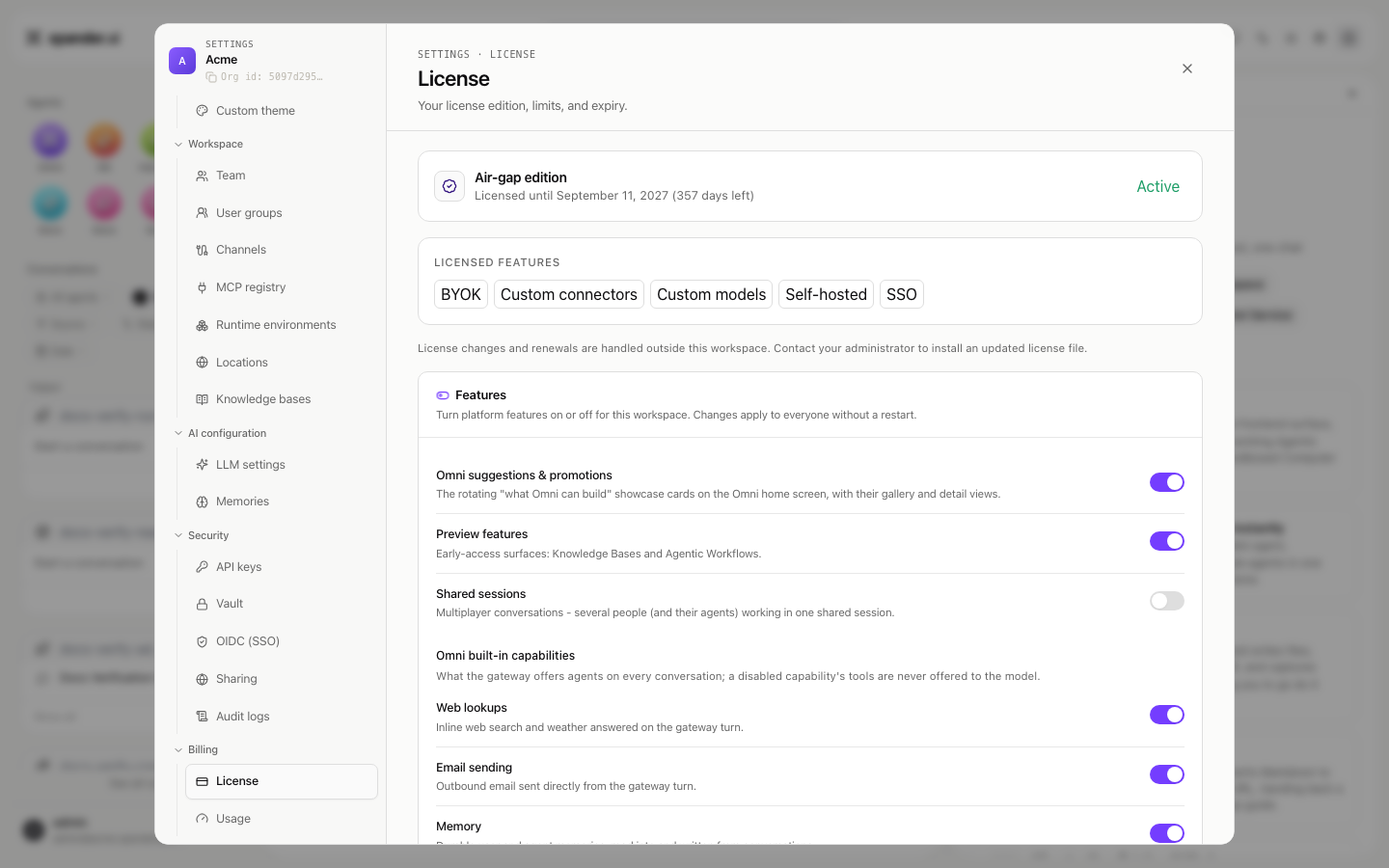
Task: Click the API keys key icon
Action: point(202,567)
